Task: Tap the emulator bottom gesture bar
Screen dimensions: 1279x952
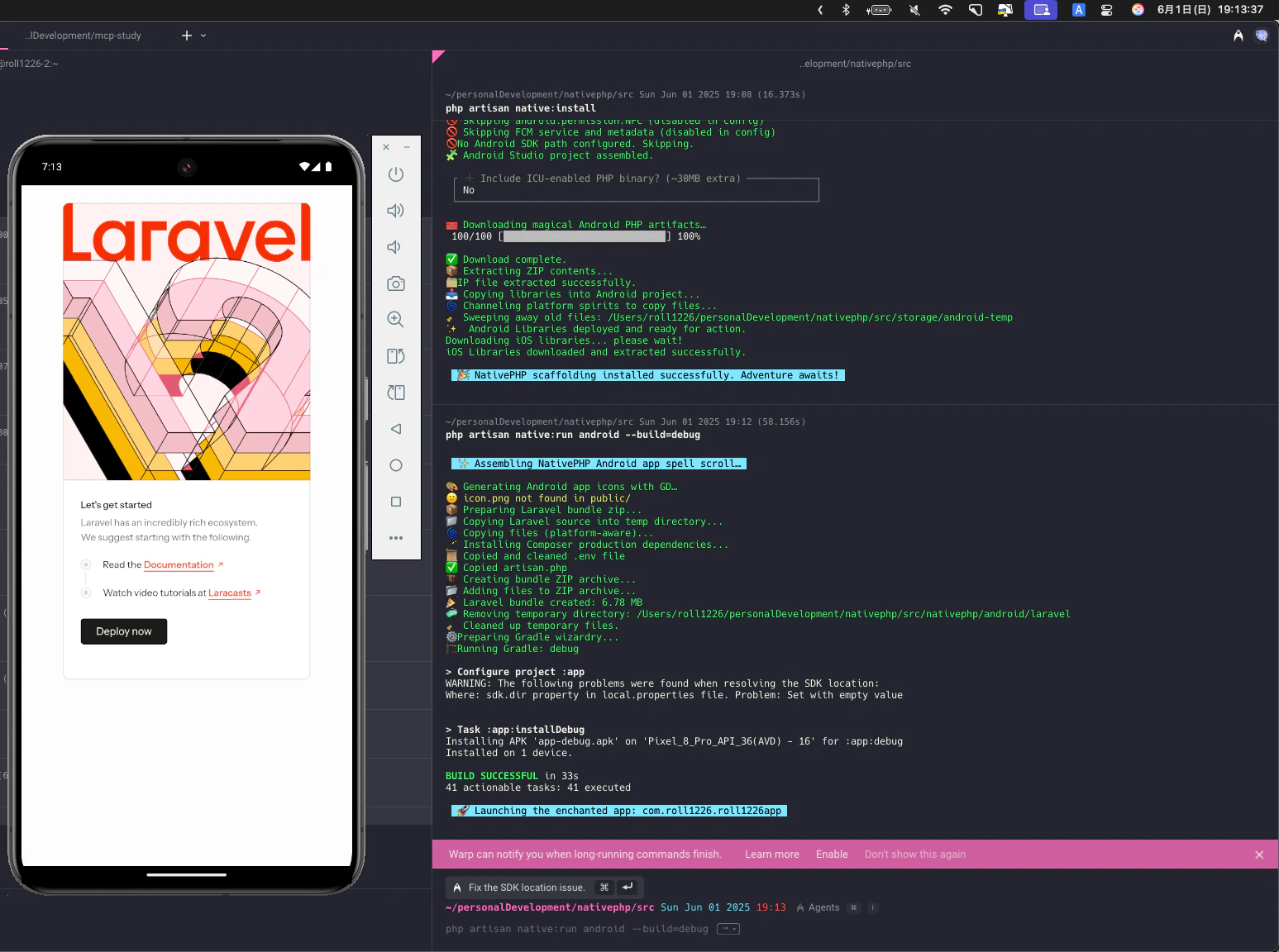Action: point(187,874)
